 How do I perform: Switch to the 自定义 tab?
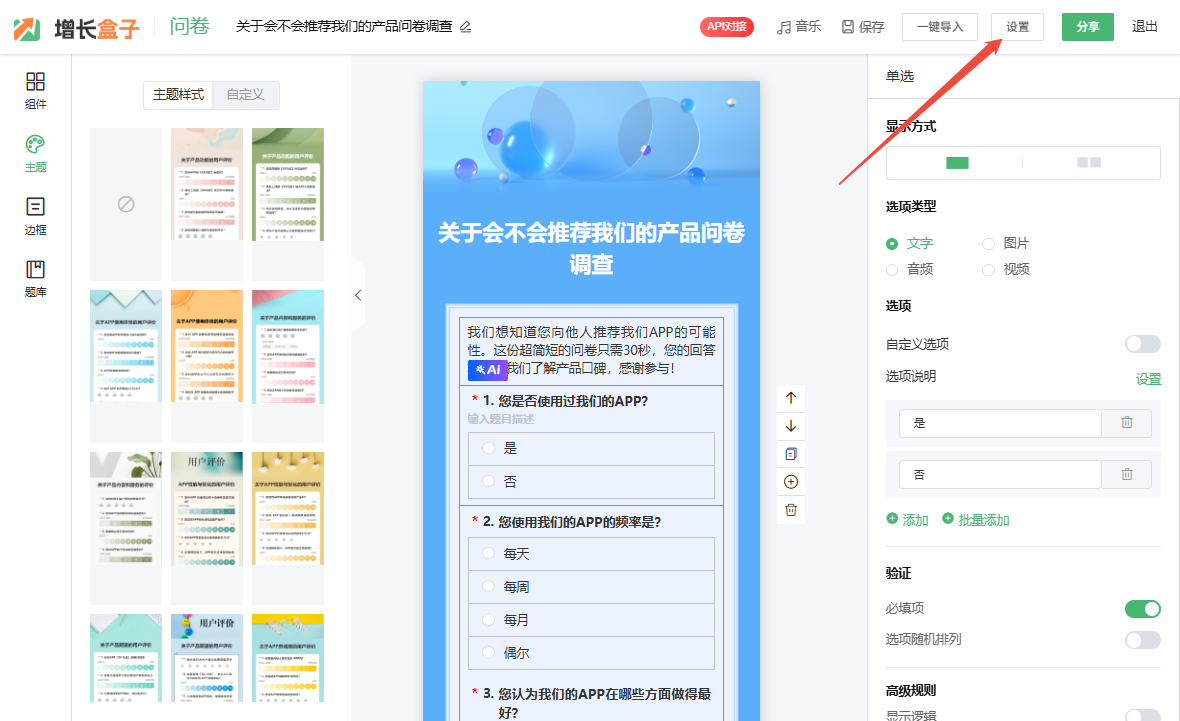click(x=245, y=95)
